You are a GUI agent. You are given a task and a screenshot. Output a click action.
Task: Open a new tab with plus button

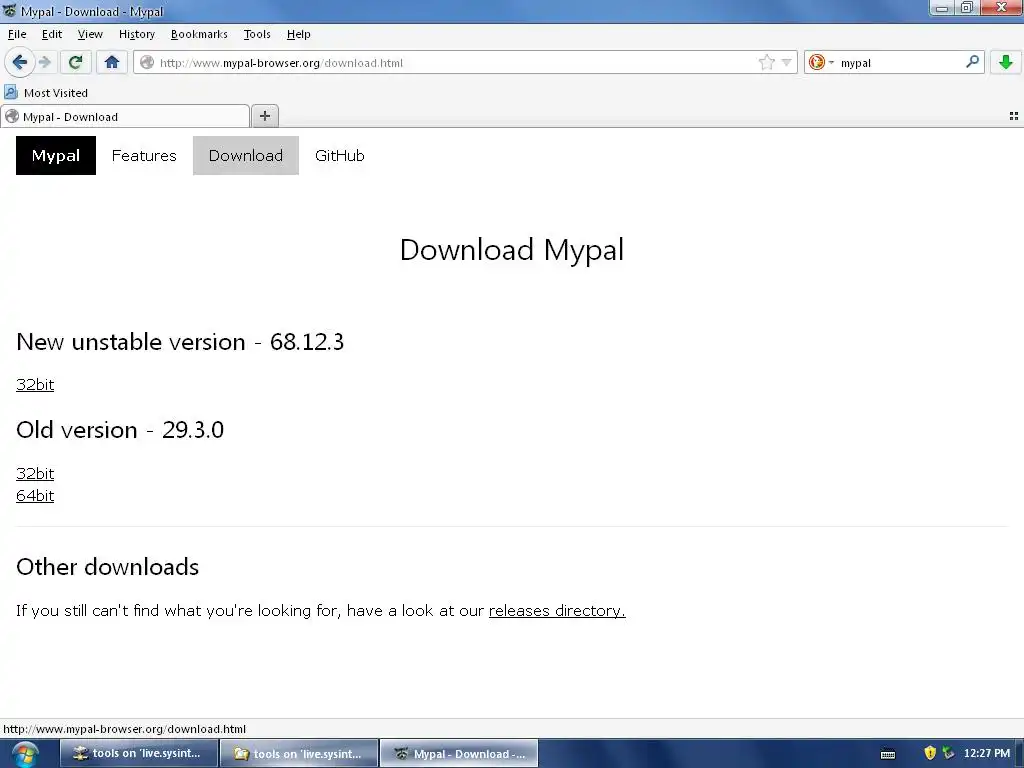click(x=264, y=116)
